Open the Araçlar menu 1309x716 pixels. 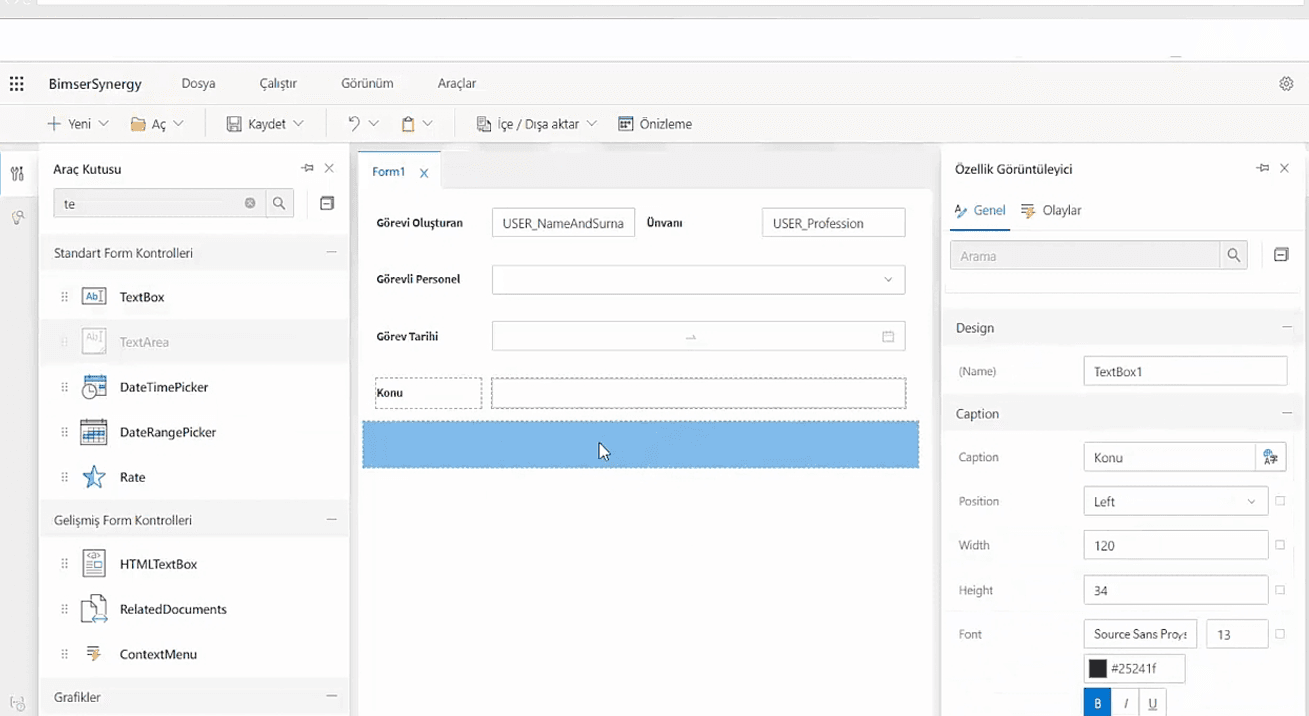click(x=457, y=84)
